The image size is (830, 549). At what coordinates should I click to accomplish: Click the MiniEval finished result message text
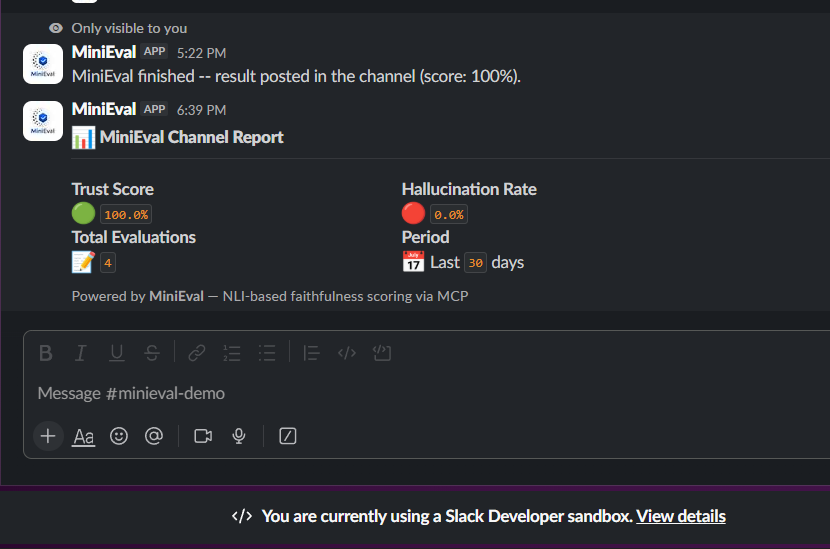tap(296, 76)
